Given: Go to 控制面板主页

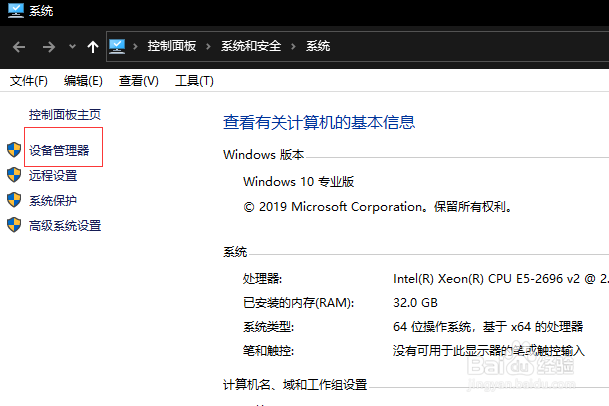Looking at the screenshot, I should click(x=65, y=115).
